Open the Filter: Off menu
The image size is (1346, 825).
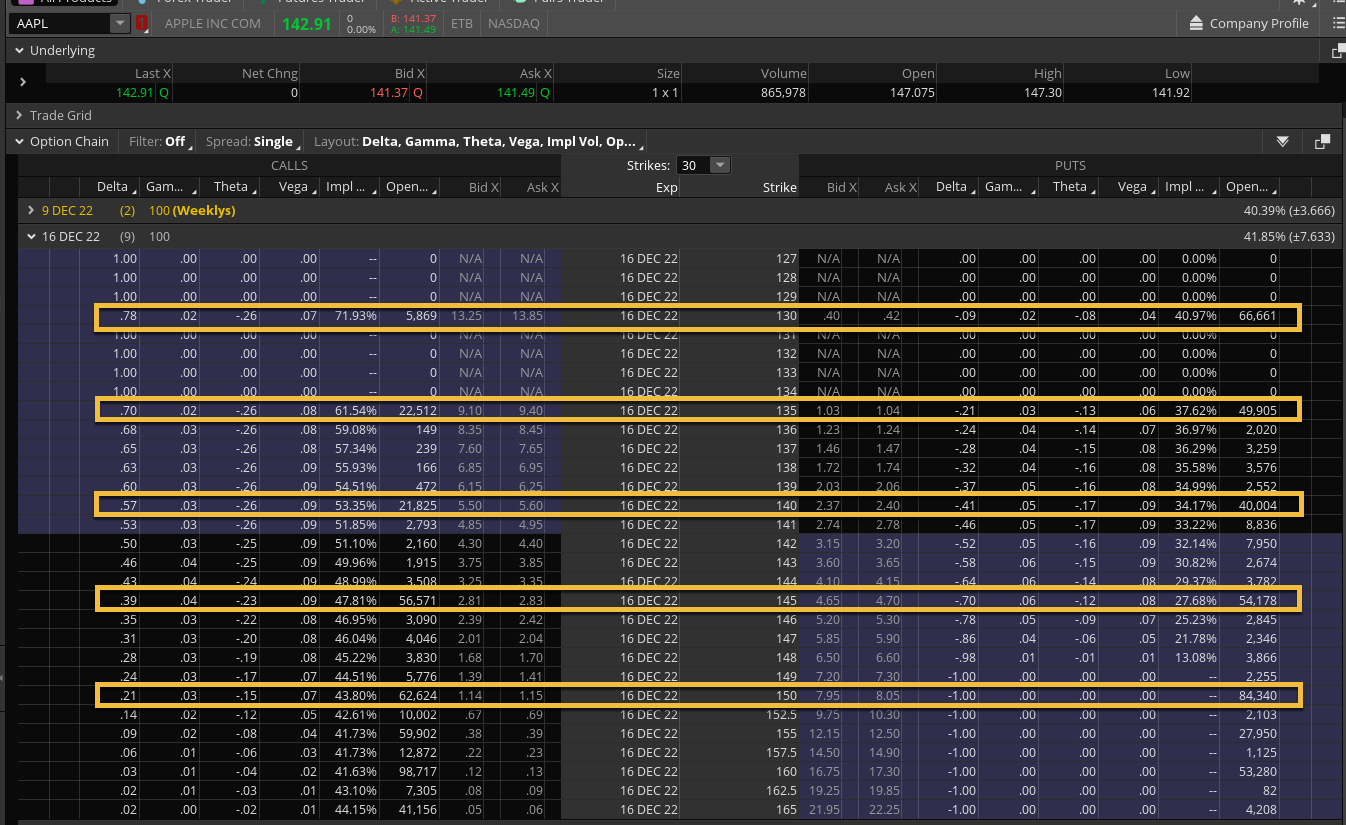pyautogui.click(x=159, y=142)
